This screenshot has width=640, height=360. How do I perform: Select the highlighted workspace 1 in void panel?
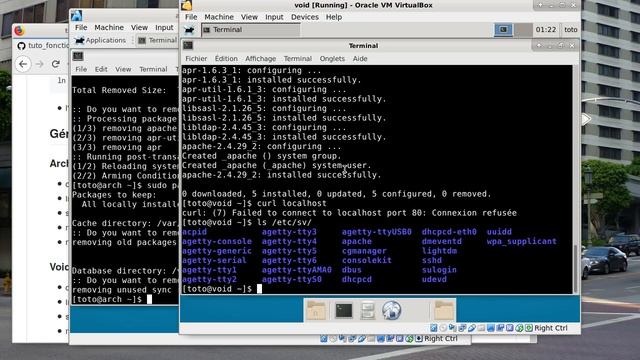[x=503, y=30]
